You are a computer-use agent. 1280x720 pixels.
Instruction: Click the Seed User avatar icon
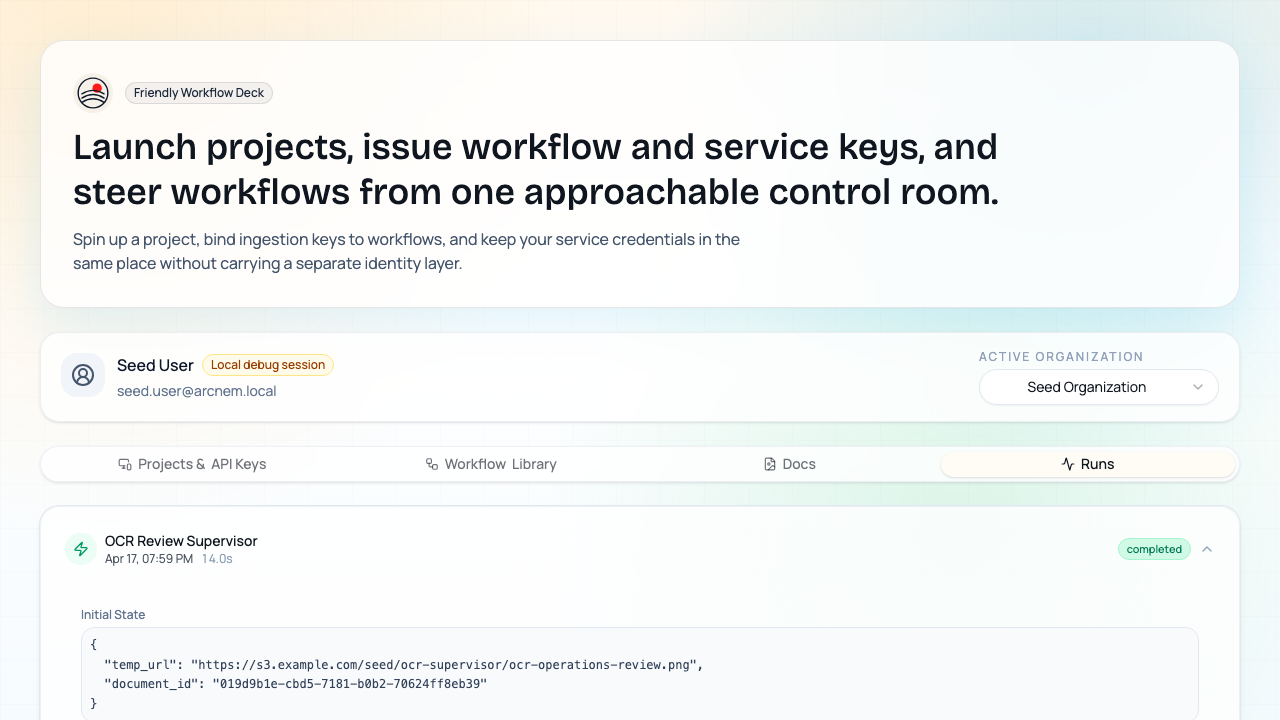pyautogui.click(x=83, y=375)
